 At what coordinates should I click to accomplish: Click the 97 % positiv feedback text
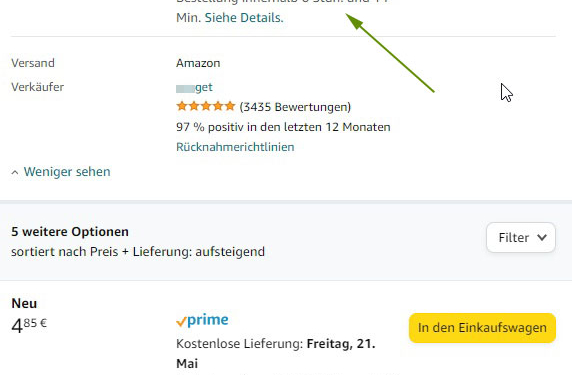[x=283, y=127]
